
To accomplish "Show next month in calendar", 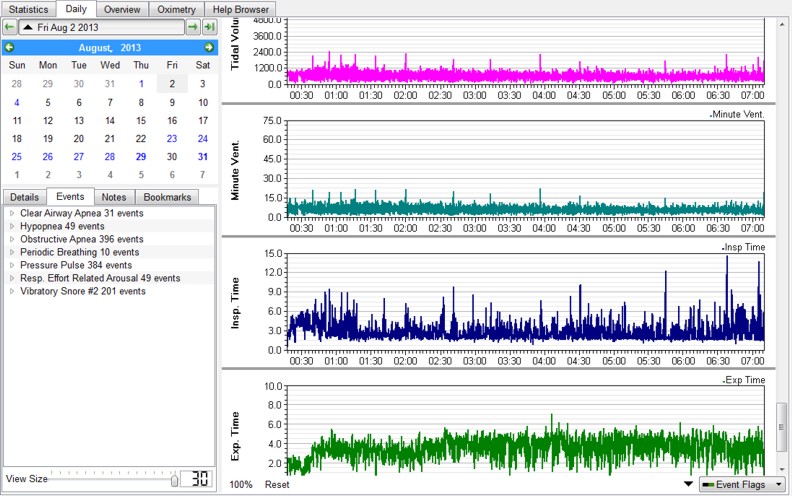I will point(209,47).
